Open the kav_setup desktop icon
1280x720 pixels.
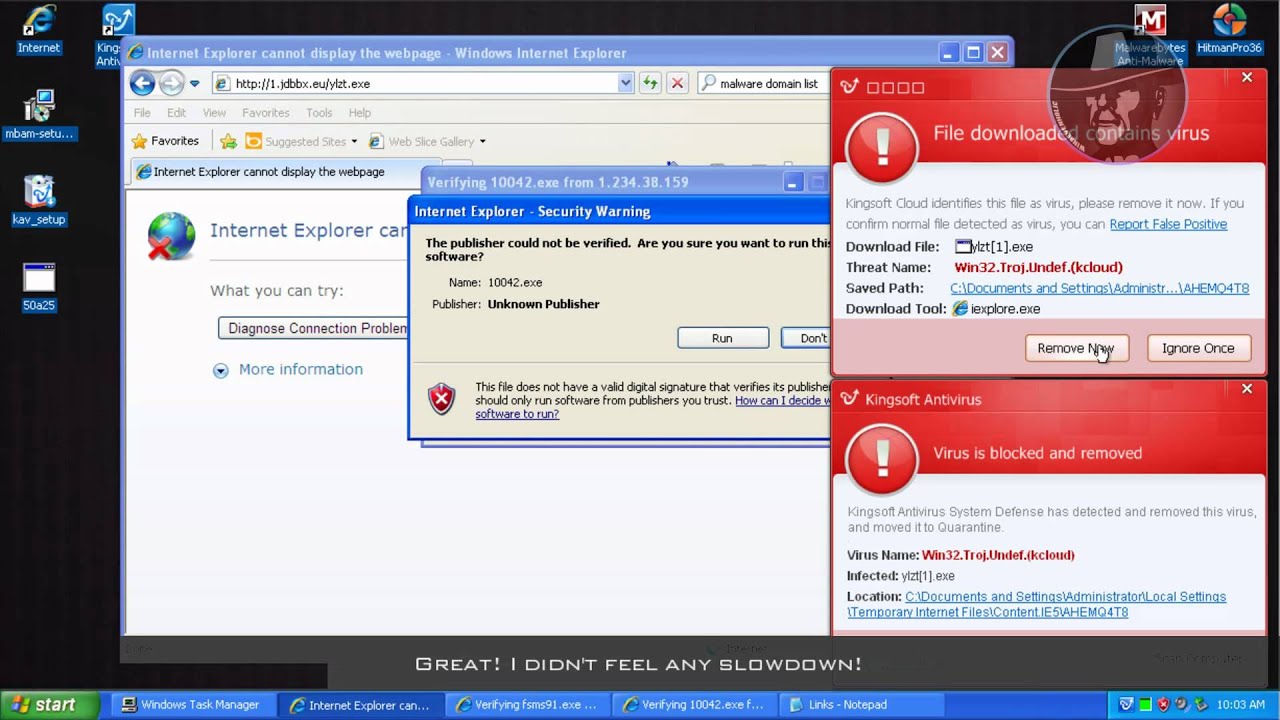[x=39, y=200]
